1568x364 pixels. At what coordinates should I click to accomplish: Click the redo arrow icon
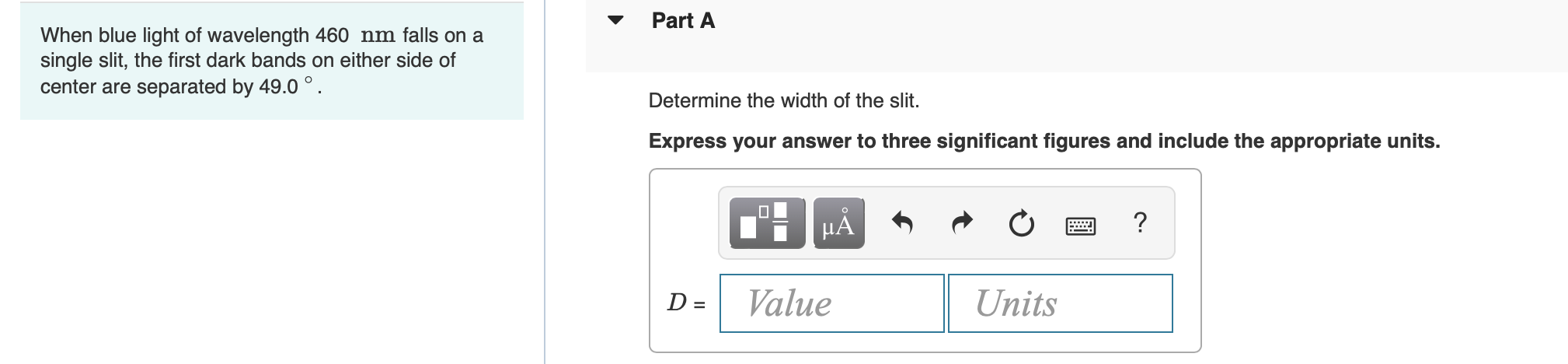pos(961,225)
